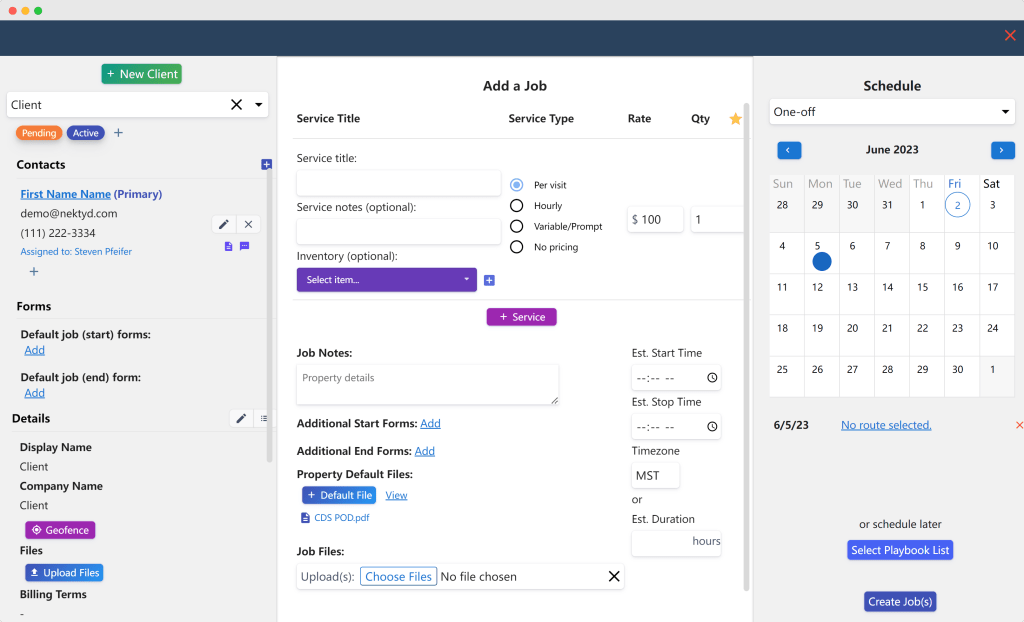Click the Active status tag
The width and height of the screenshot is (1024, 622).
[x=86, y=133]
